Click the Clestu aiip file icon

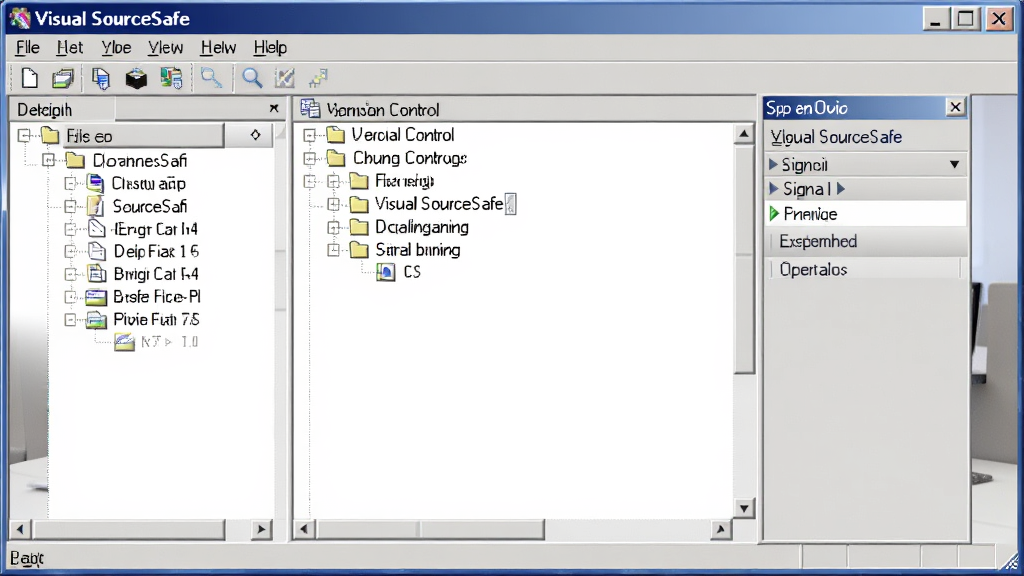[x=95, y=184]
